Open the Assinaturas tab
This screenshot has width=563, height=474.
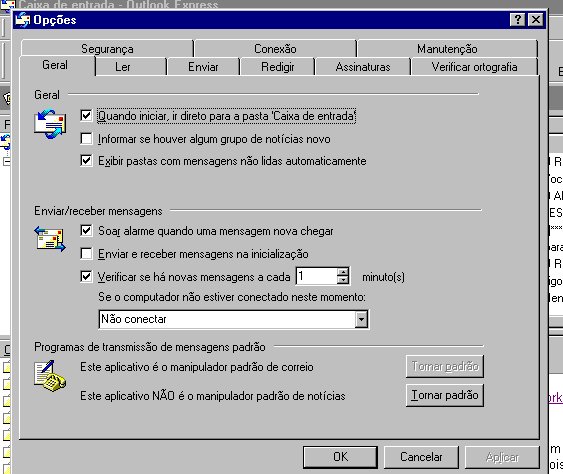coord(363,67)
